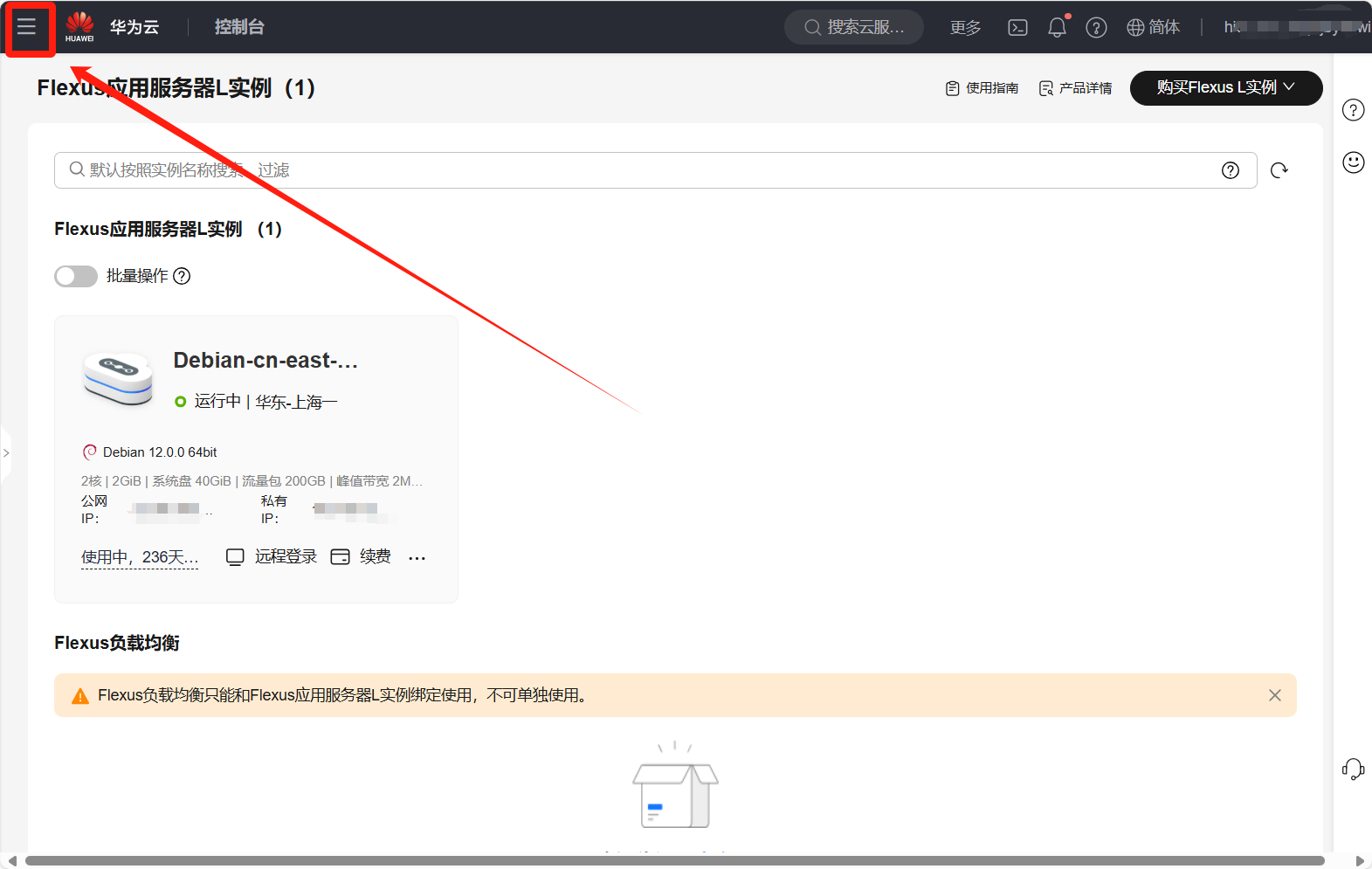Open the 更多 menu in top bar
The width and height of the screenshot is (1372, 869).
click(x=965, y=28)
